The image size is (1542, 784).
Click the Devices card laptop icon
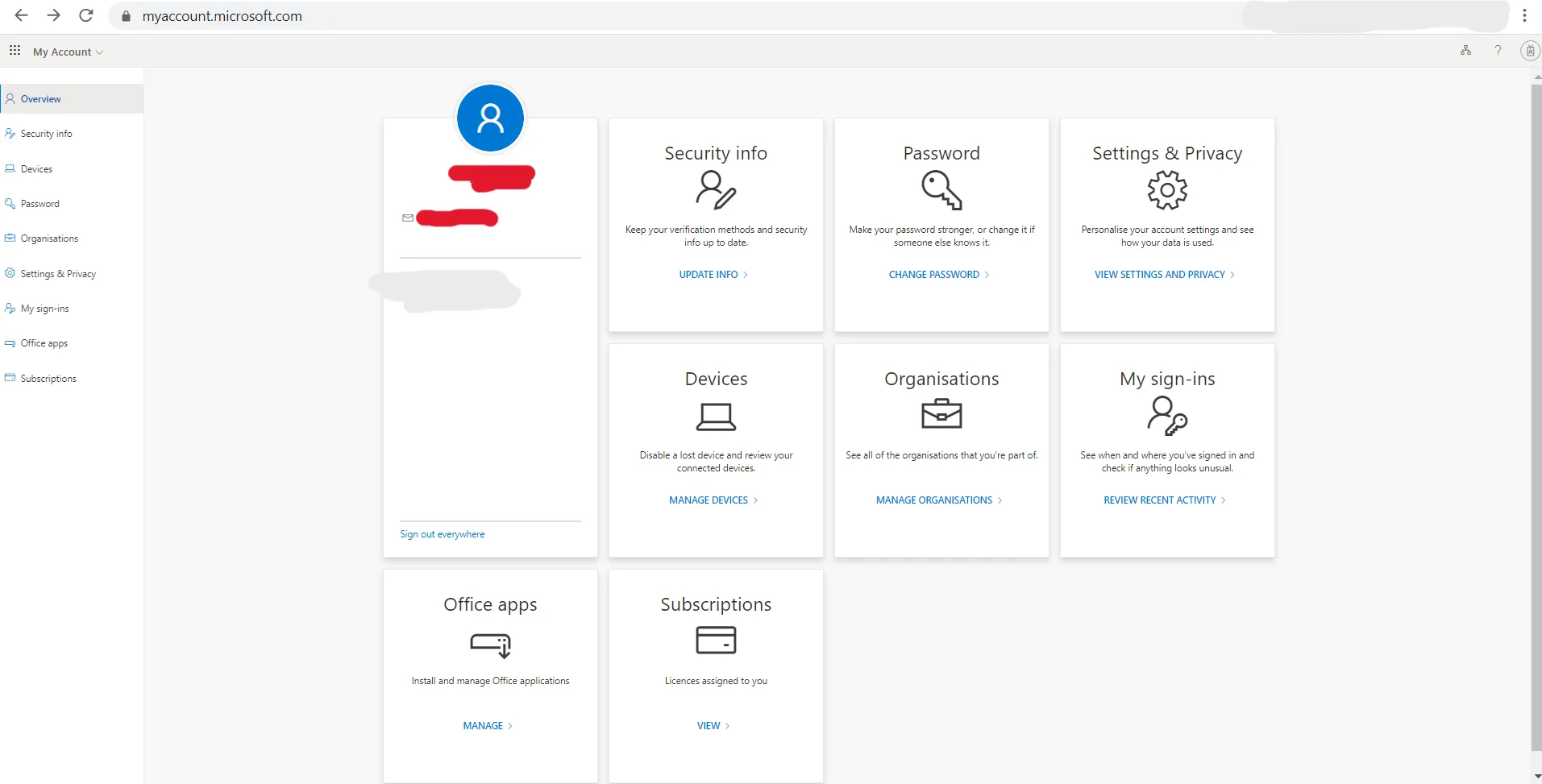point(716,417)
